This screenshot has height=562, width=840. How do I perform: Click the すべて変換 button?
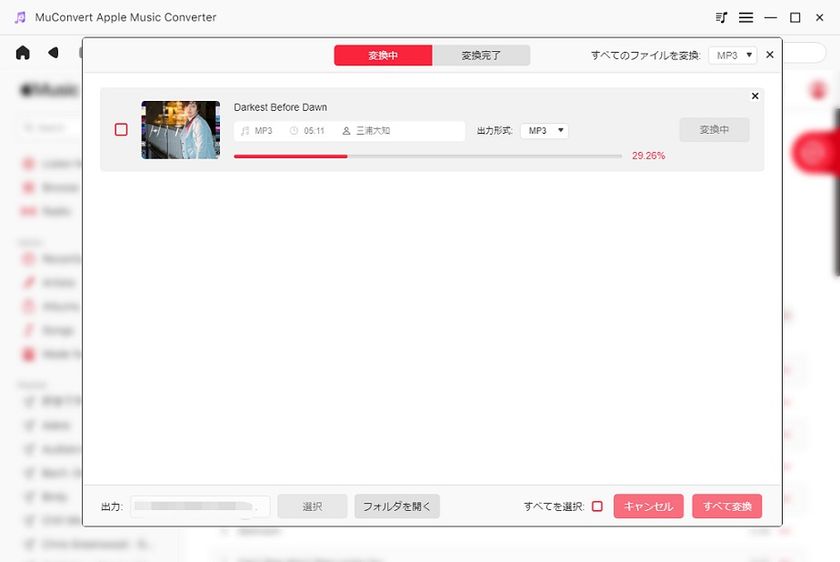727,506
